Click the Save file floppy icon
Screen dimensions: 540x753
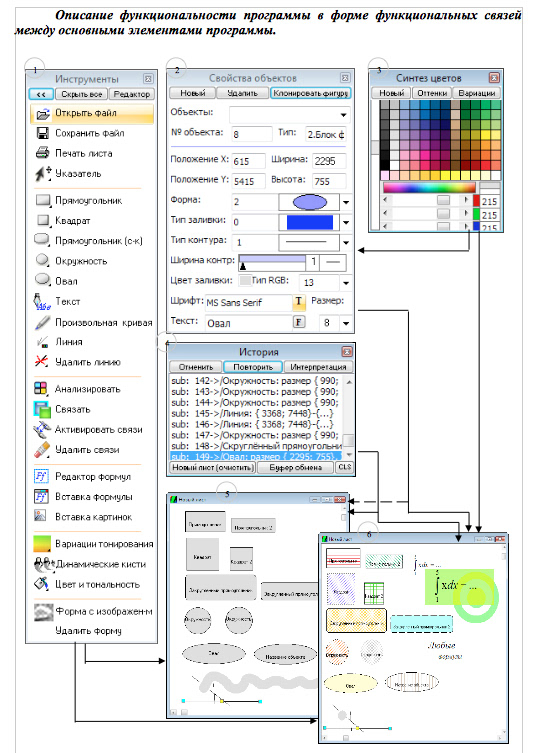pos(43,133)
